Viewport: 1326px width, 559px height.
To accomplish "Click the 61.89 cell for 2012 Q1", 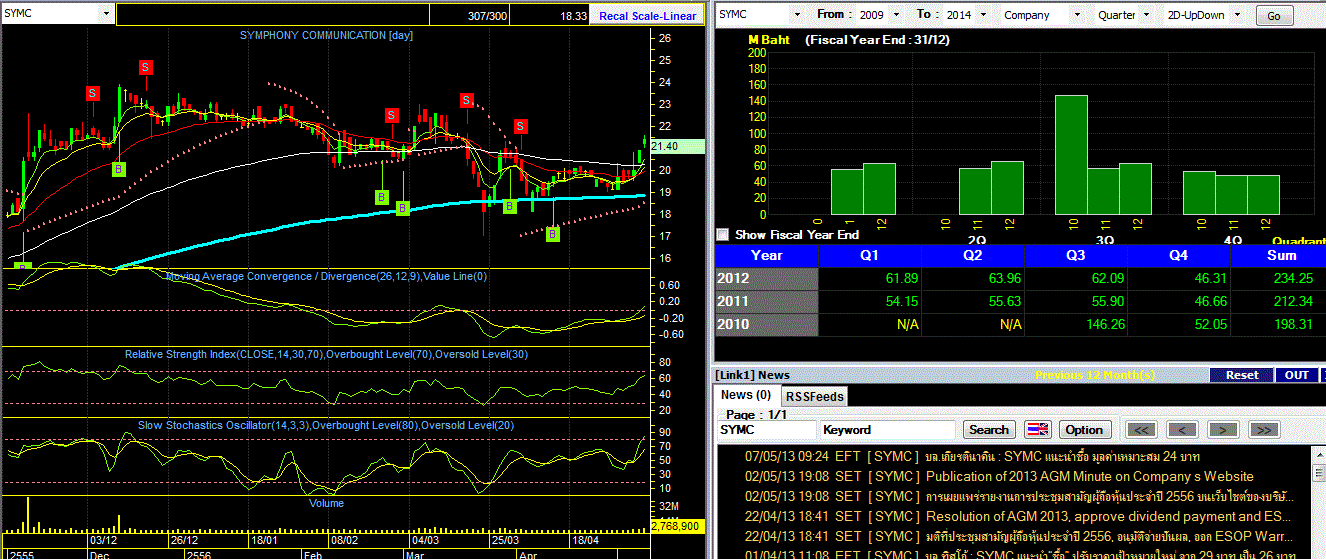I will (x=870, y=278).
